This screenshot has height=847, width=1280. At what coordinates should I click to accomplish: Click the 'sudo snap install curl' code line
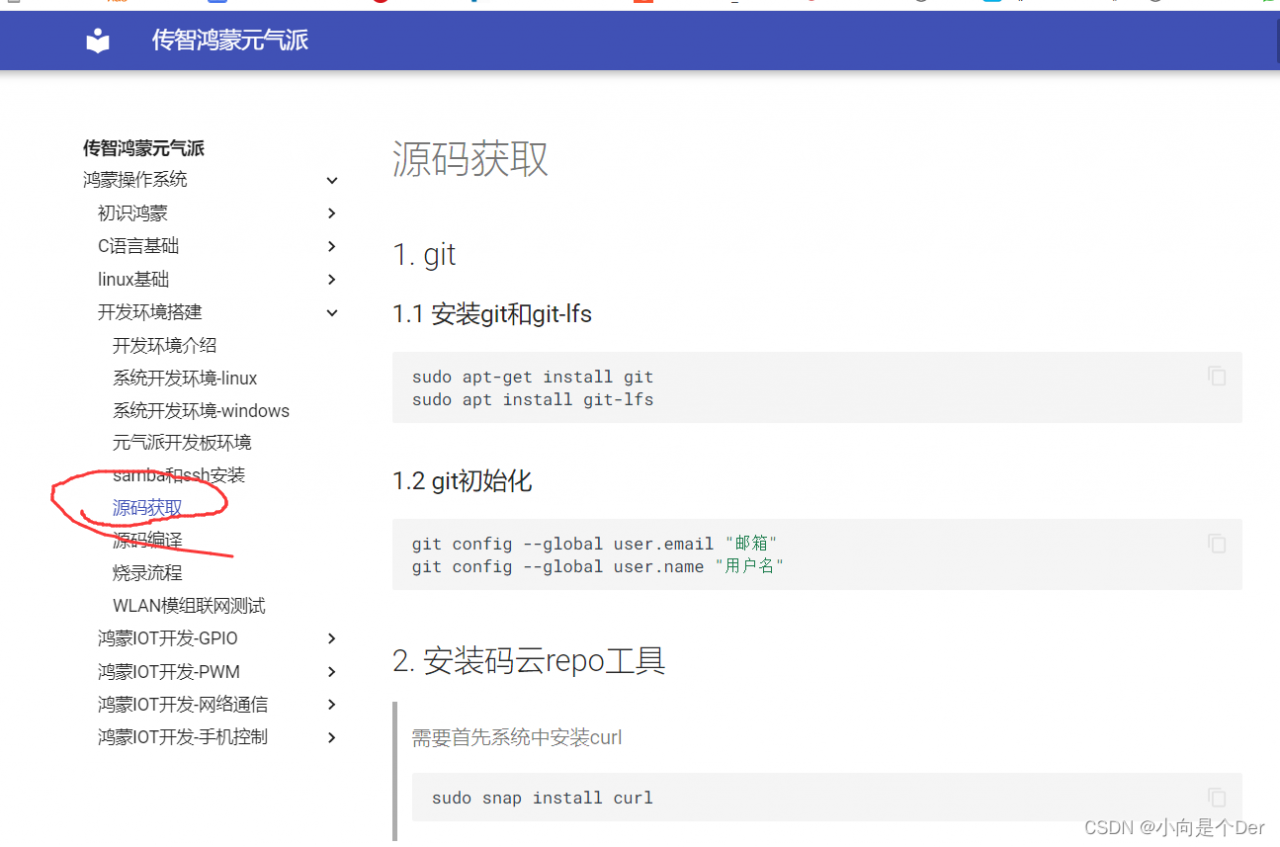coord(542,798)
